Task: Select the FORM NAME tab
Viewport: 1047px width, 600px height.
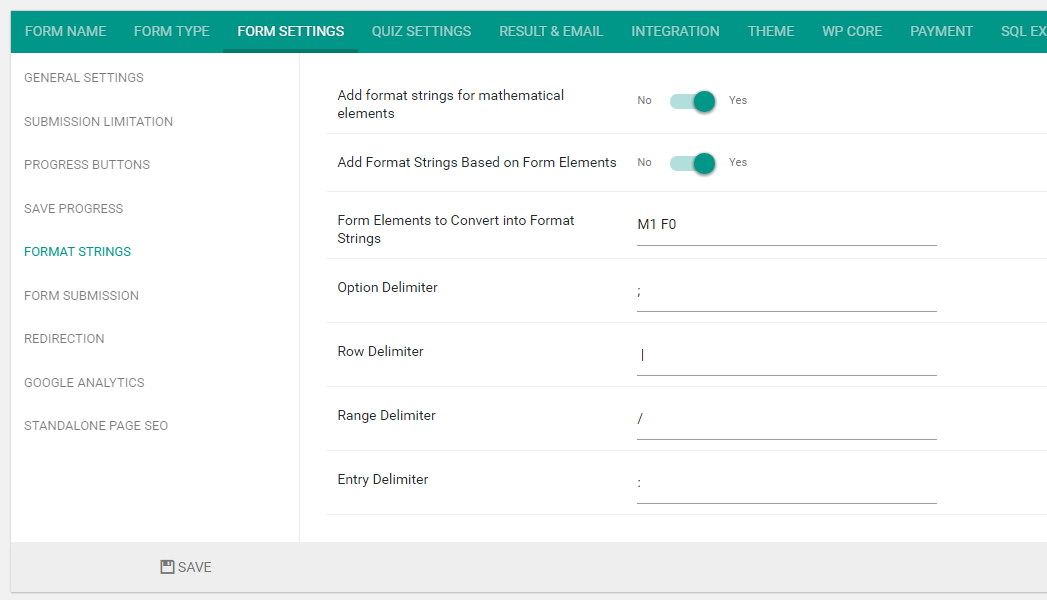Action: click(x=65, y=31)
